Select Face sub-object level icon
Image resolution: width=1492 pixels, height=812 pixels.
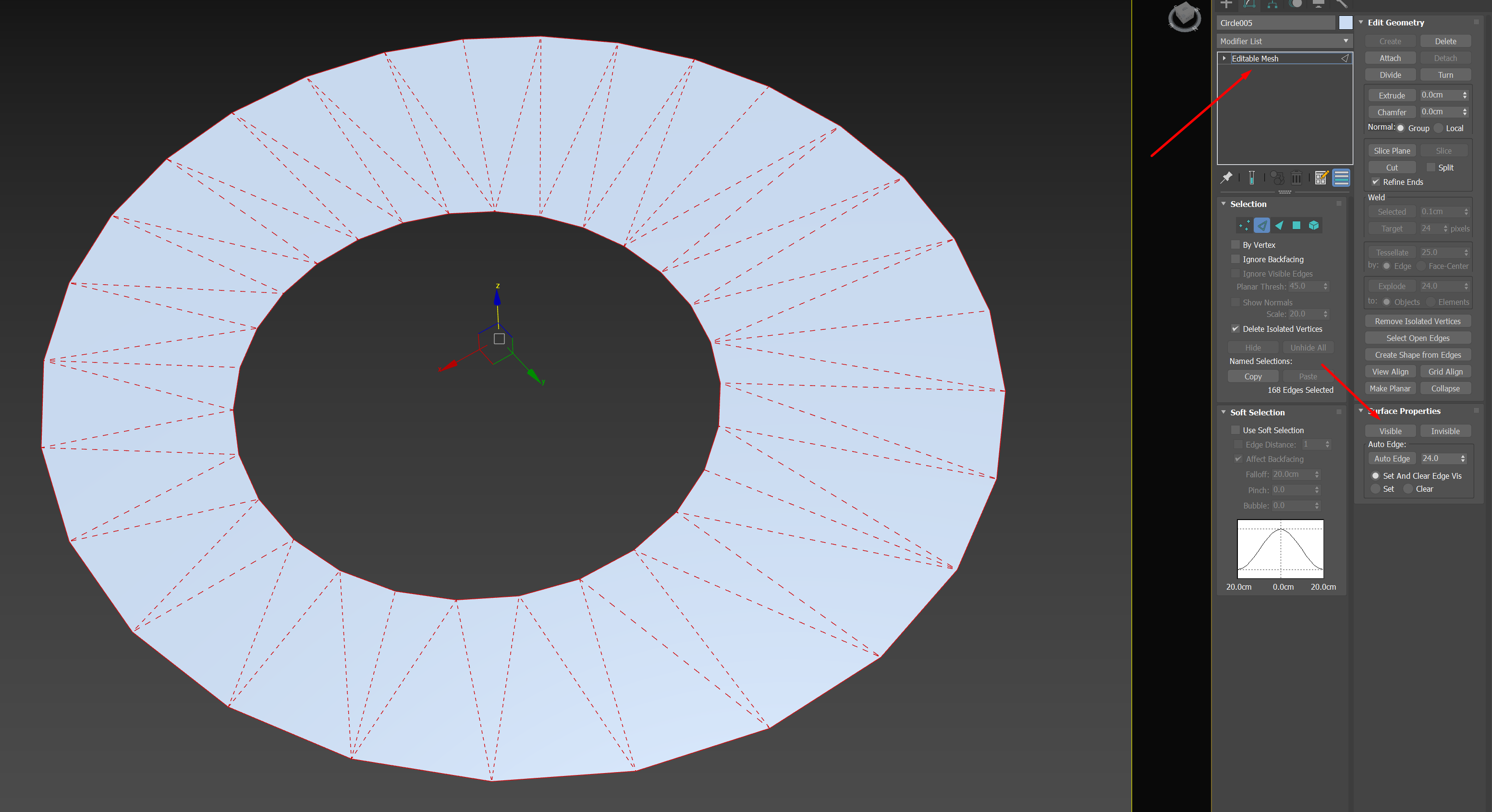[x=1279, y=225]
